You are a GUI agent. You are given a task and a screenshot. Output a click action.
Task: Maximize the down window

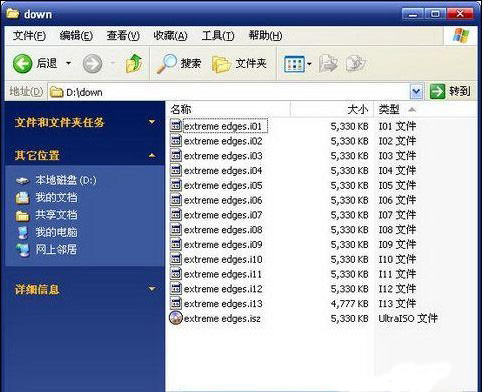pyautogui.click(x=435, y=14)
